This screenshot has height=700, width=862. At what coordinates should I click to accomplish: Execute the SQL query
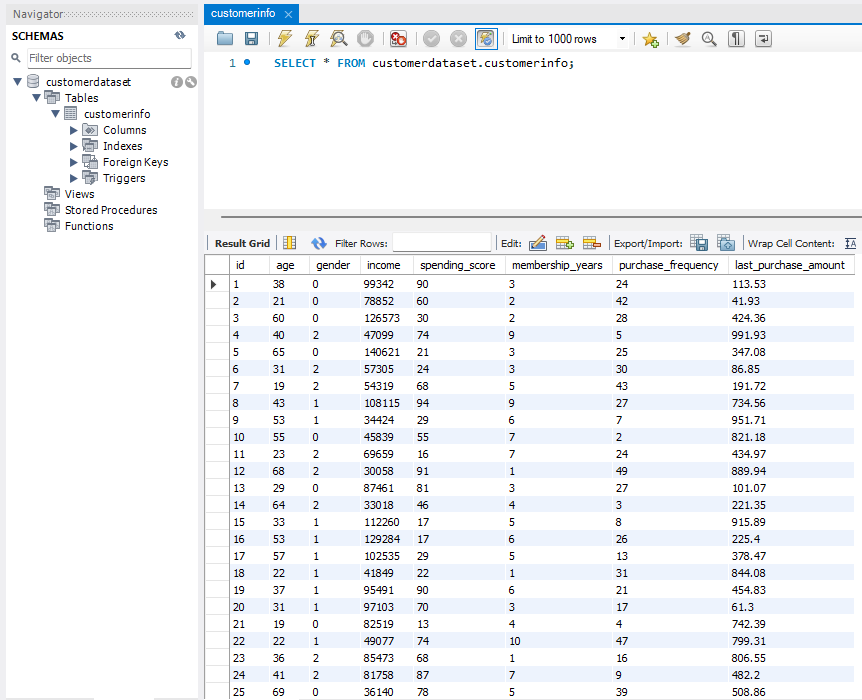(285, 38)
